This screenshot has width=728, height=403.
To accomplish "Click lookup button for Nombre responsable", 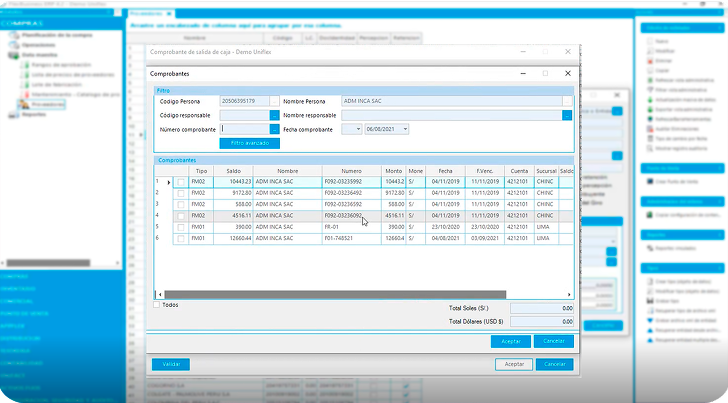I will (x=566, y=115).
